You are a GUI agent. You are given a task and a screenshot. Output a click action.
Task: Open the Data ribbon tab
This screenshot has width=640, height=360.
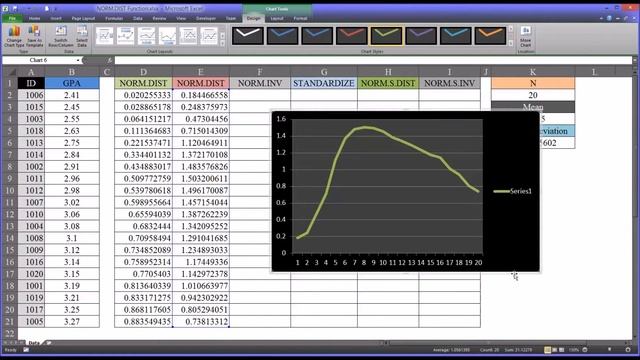click(x=138, y=18)
